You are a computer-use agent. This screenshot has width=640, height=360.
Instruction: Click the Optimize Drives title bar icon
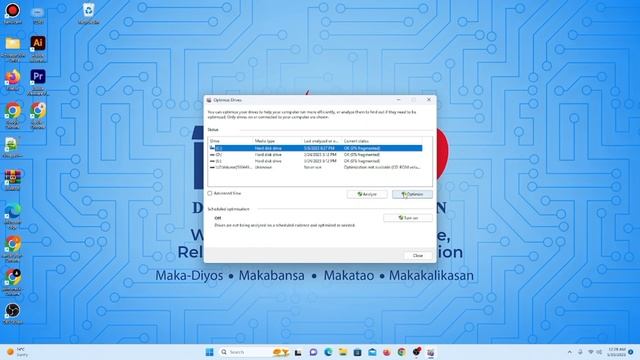(209, 100)
